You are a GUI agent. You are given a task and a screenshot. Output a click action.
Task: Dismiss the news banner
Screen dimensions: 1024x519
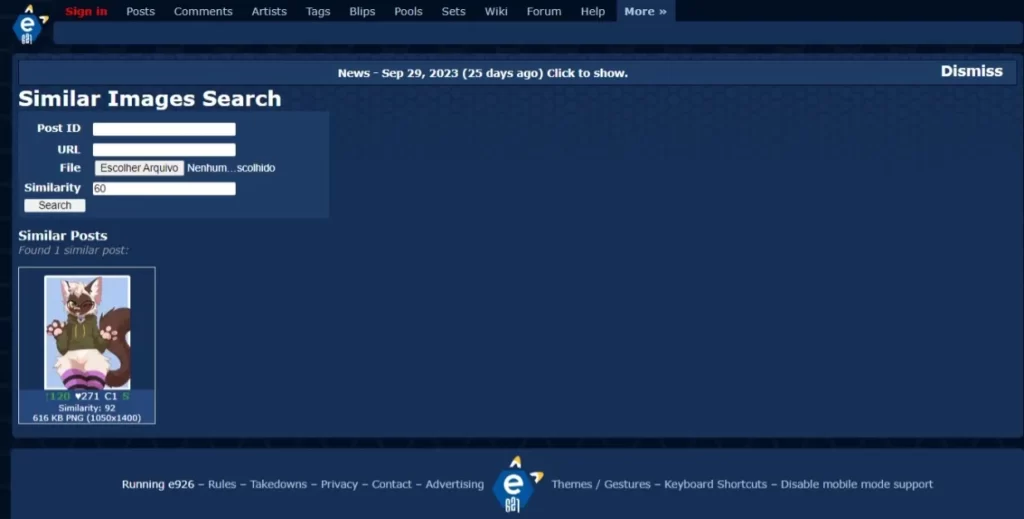pyautogui.click(x=970, y=71)
